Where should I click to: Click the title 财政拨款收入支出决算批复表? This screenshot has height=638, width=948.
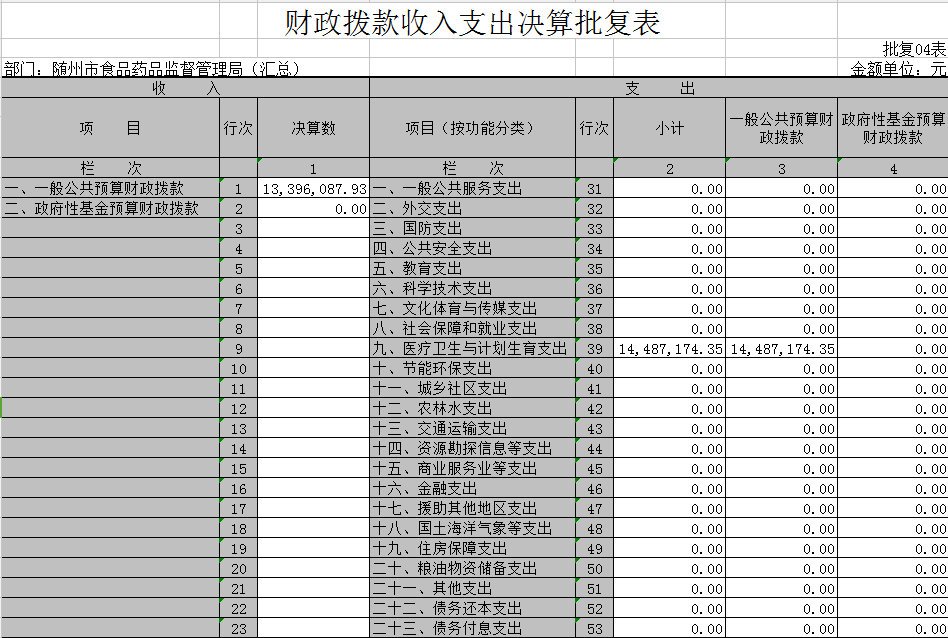473,24
